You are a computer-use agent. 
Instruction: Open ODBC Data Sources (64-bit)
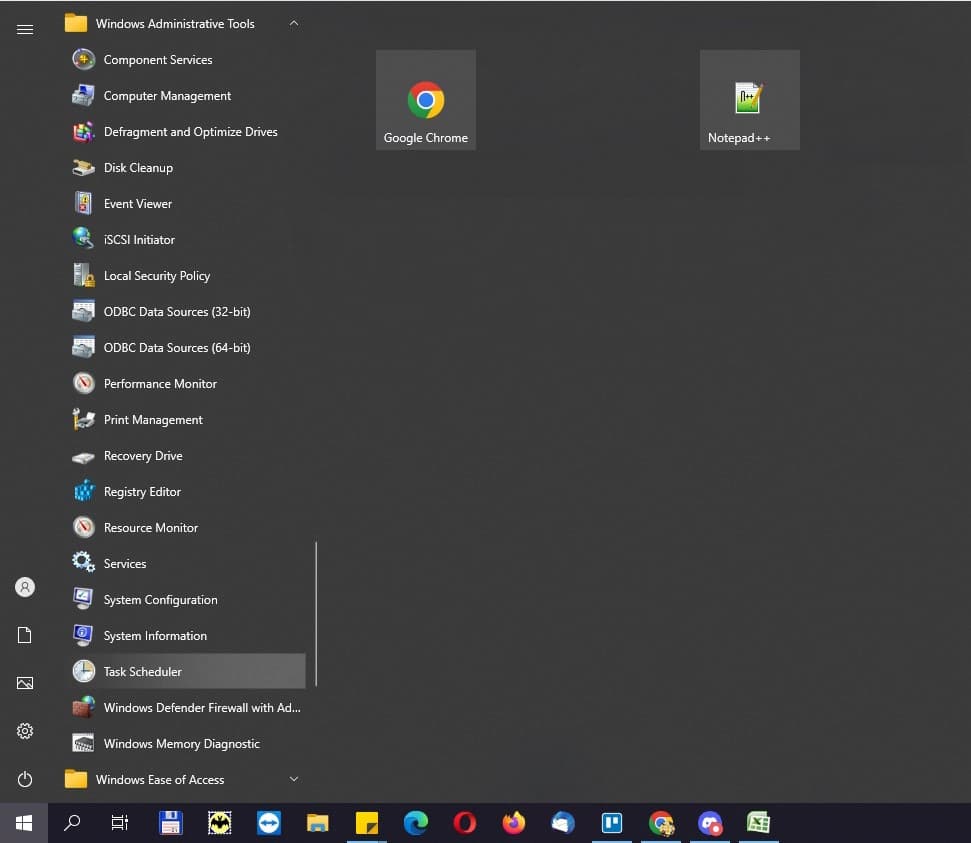pos(185,347)
